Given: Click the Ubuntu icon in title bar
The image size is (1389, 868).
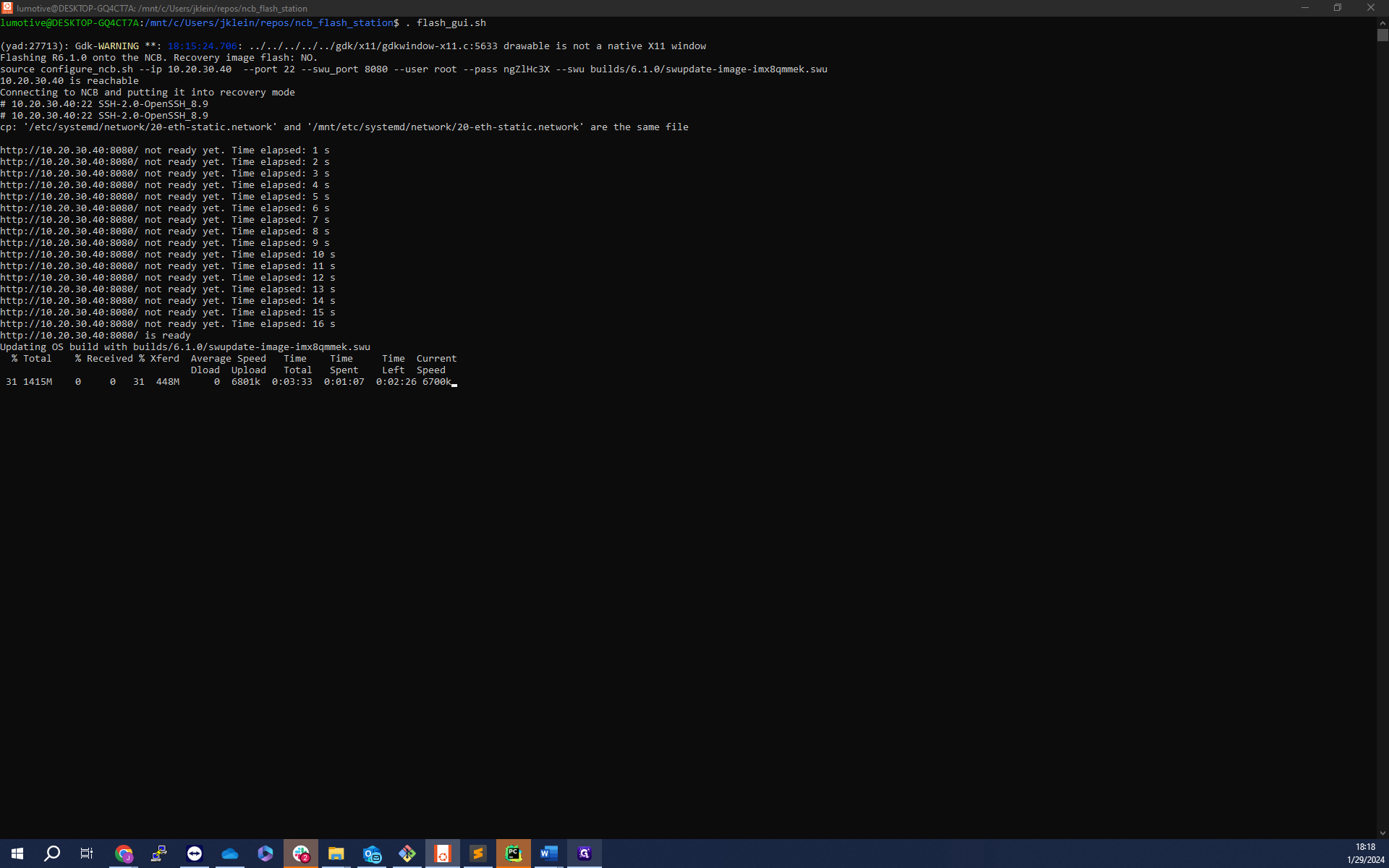Looking at the screenshot, I should click(x=7, y=8).
